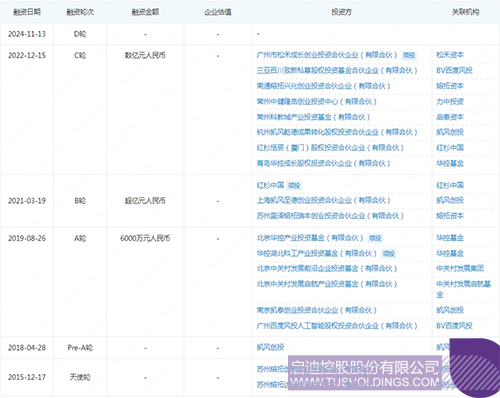Open 广州市松禾成长创业投资合伙企业 investor link

(x=327, y=55)
